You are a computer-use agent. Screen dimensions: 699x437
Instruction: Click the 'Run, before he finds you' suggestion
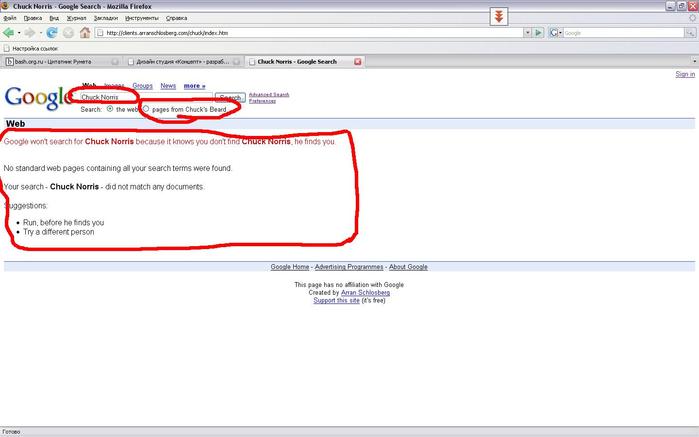tap(64, 222)
